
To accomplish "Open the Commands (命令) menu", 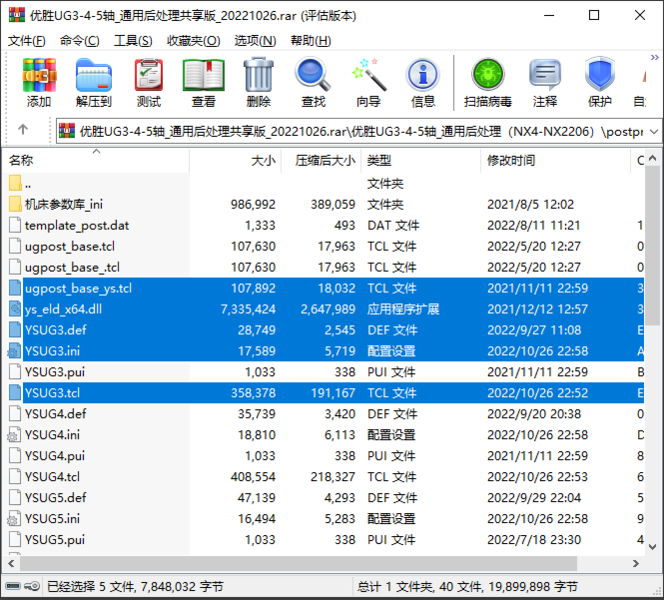I will [x=79, y=41].
